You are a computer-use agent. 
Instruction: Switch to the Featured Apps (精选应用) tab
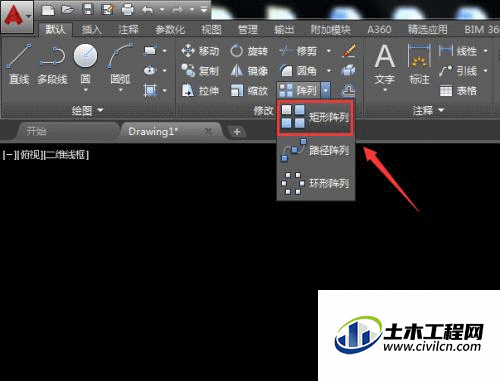click(428, 30)
